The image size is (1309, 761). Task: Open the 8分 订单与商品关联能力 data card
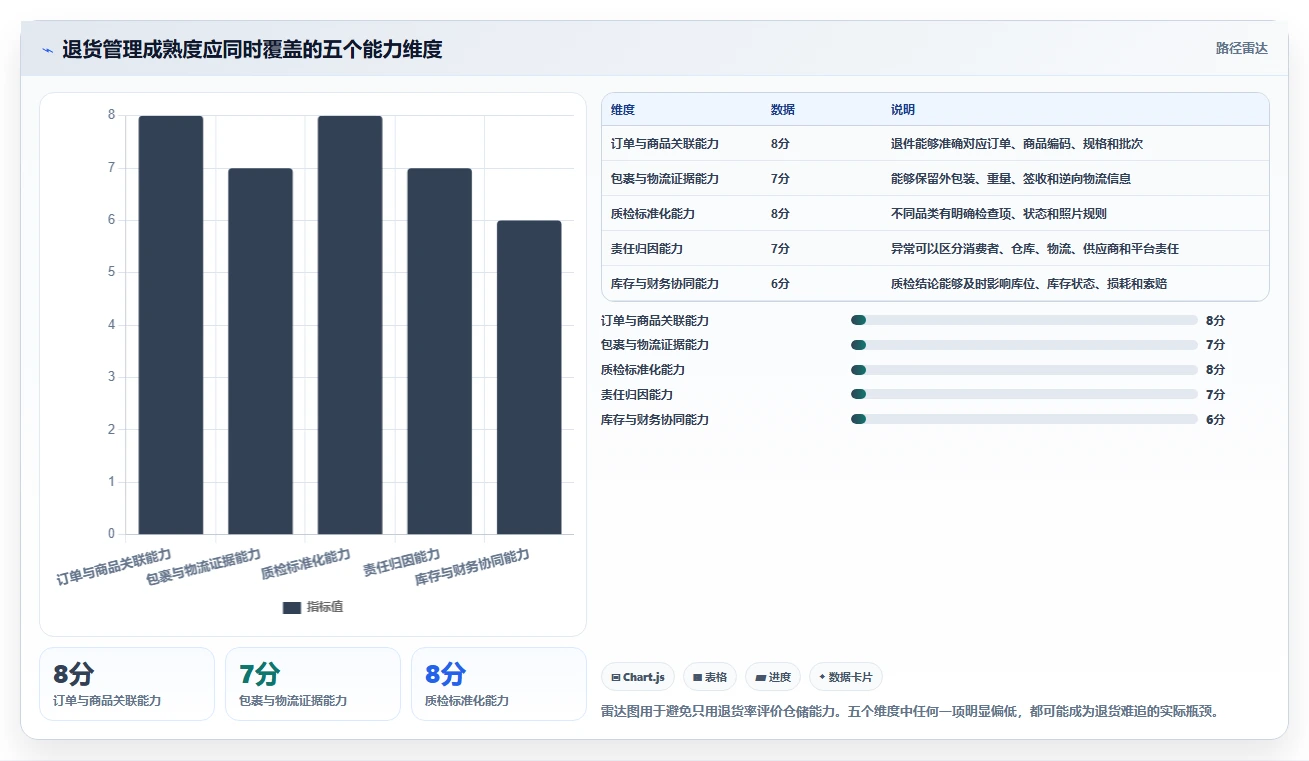[x=127, y=684]
